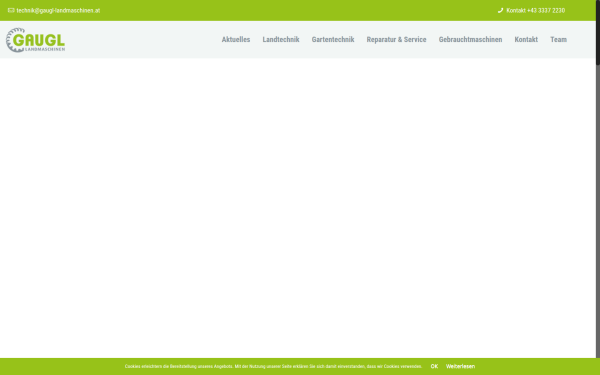Select Reparatur & Service menu item
600x375 pixels.
click(396, 39)
